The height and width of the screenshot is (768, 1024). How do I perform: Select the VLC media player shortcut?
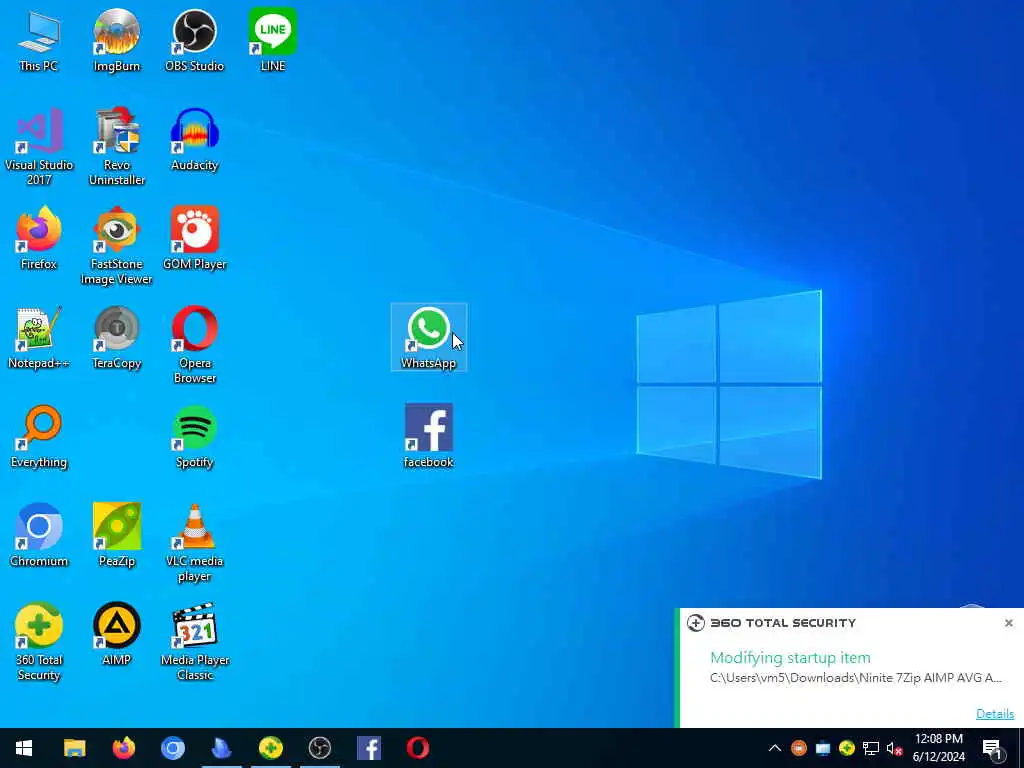click(195, 543)
